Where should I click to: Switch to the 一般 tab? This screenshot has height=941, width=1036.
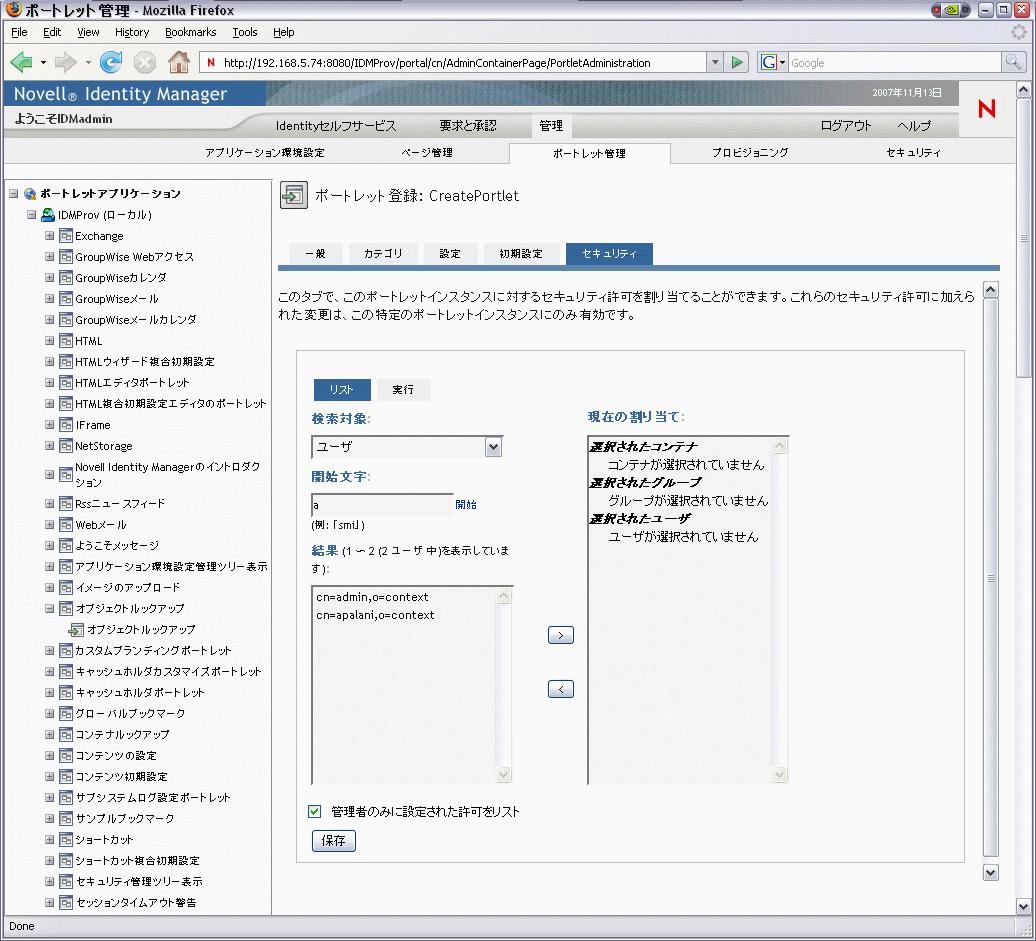pyautogui.click(x=316, y=254)
